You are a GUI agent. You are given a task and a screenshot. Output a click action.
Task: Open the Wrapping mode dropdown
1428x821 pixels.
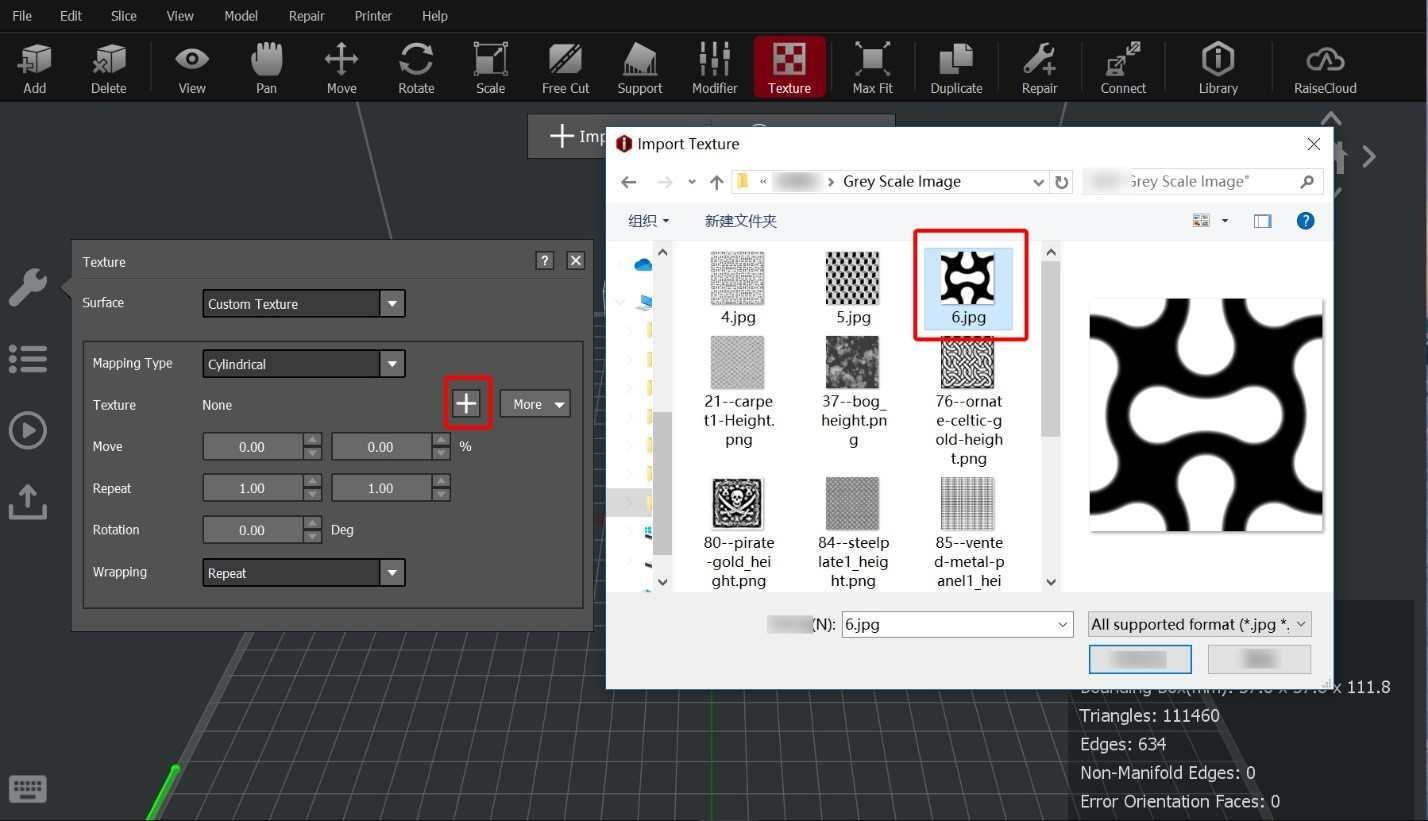(391, 572)
